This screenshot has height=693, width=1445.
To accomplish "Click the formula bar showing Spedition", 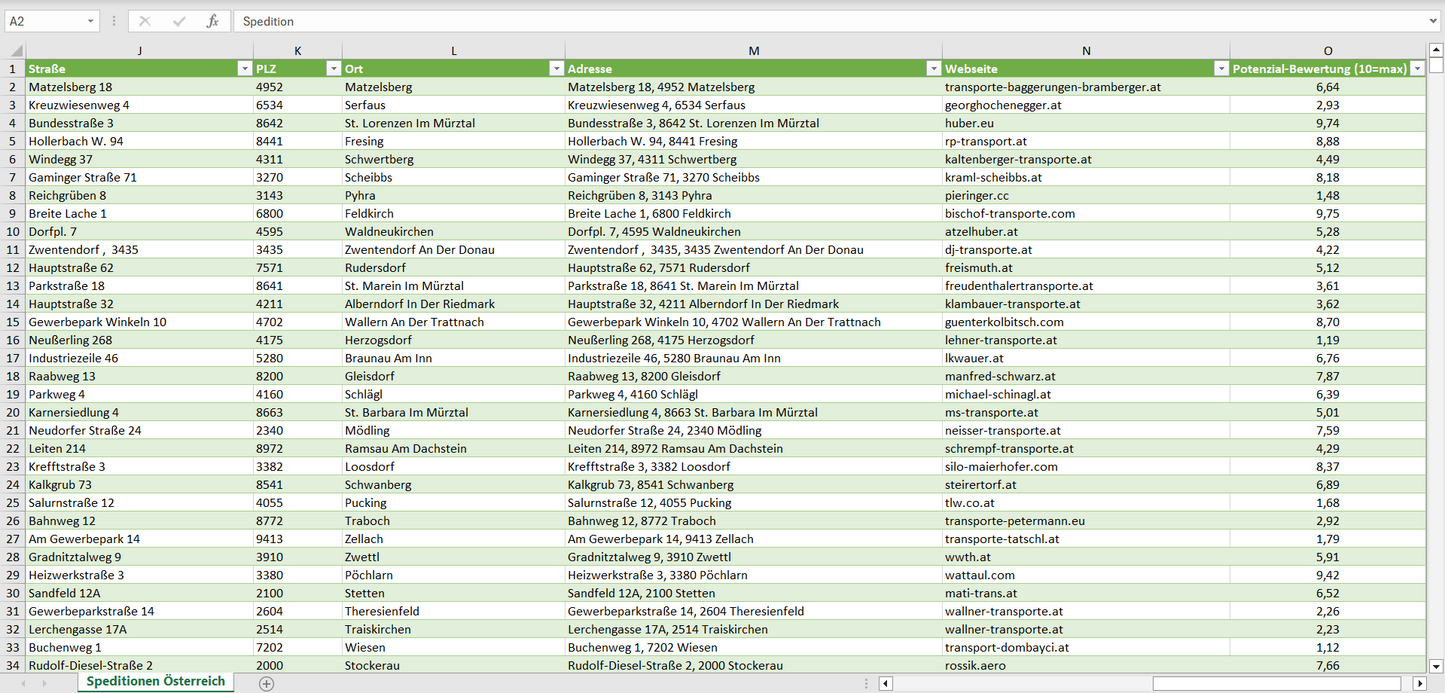I will tap(830, 21).
